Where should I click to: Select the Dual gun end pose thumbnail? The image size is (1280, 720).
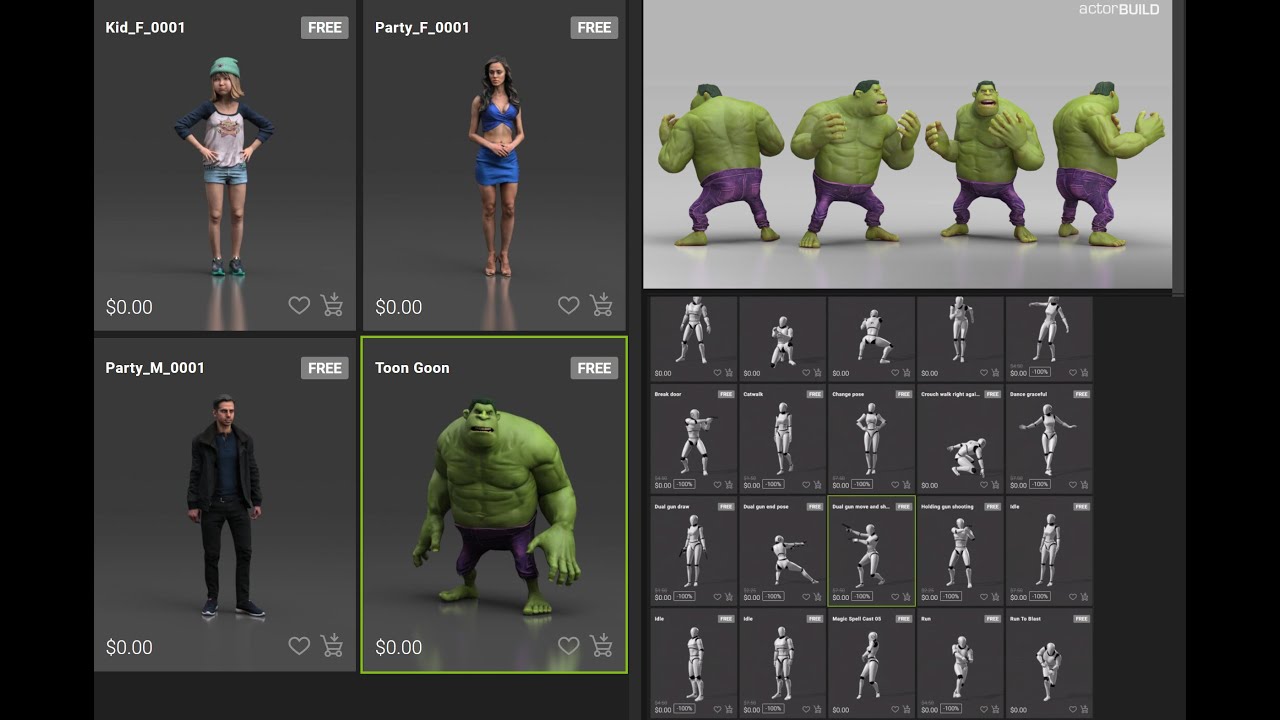coord(782,550)
